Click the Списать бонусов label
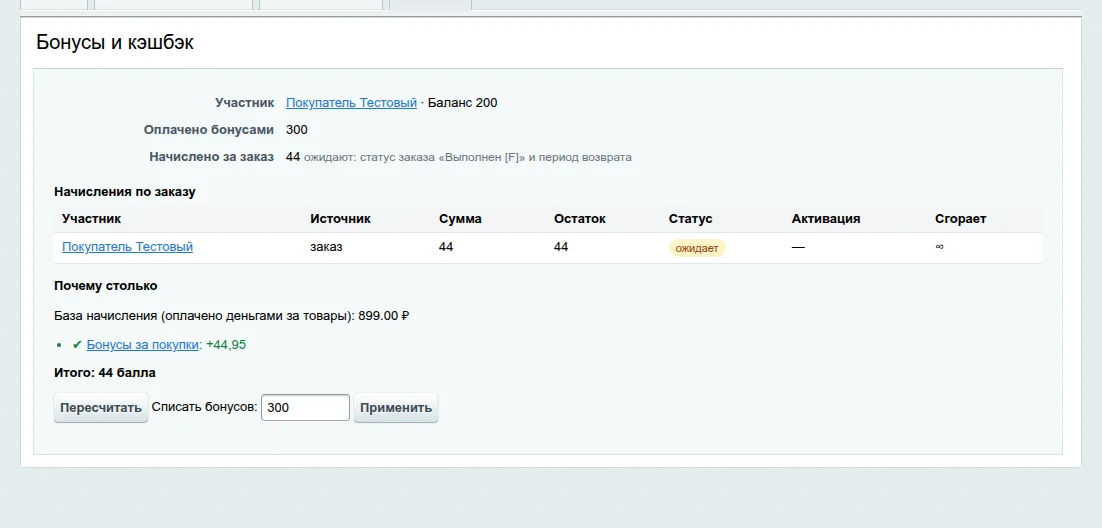Image resolution: width=1102 pixels, height=528 pixels. (x=205, y=407)
